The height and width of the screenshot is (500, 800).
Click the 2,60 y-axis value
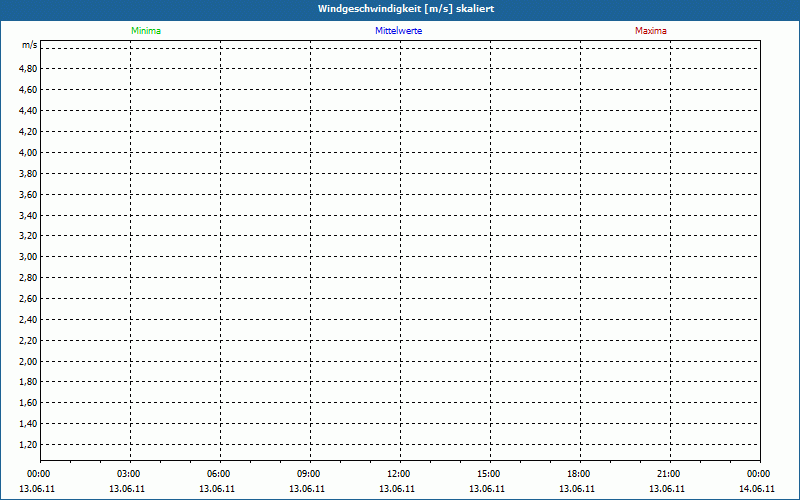click(x=28, y=298)
